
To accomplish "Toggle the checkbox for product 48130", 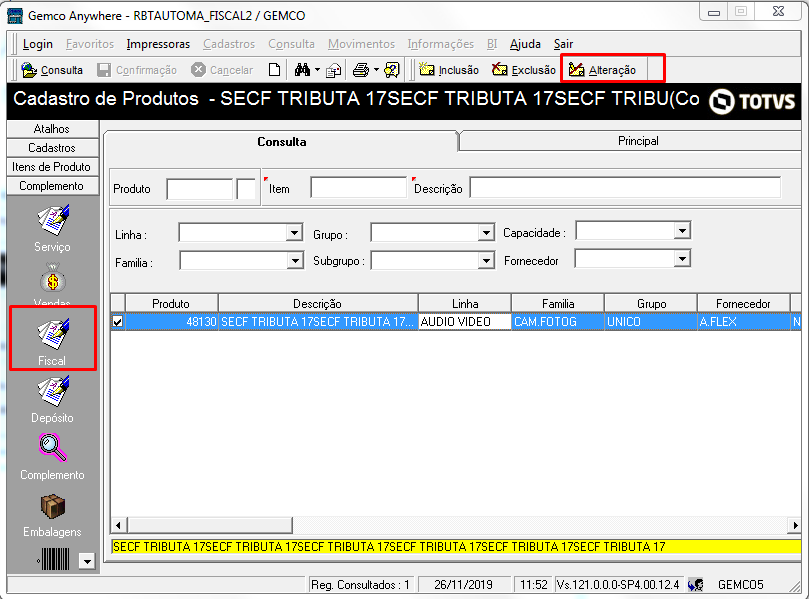I will point(118,322).
